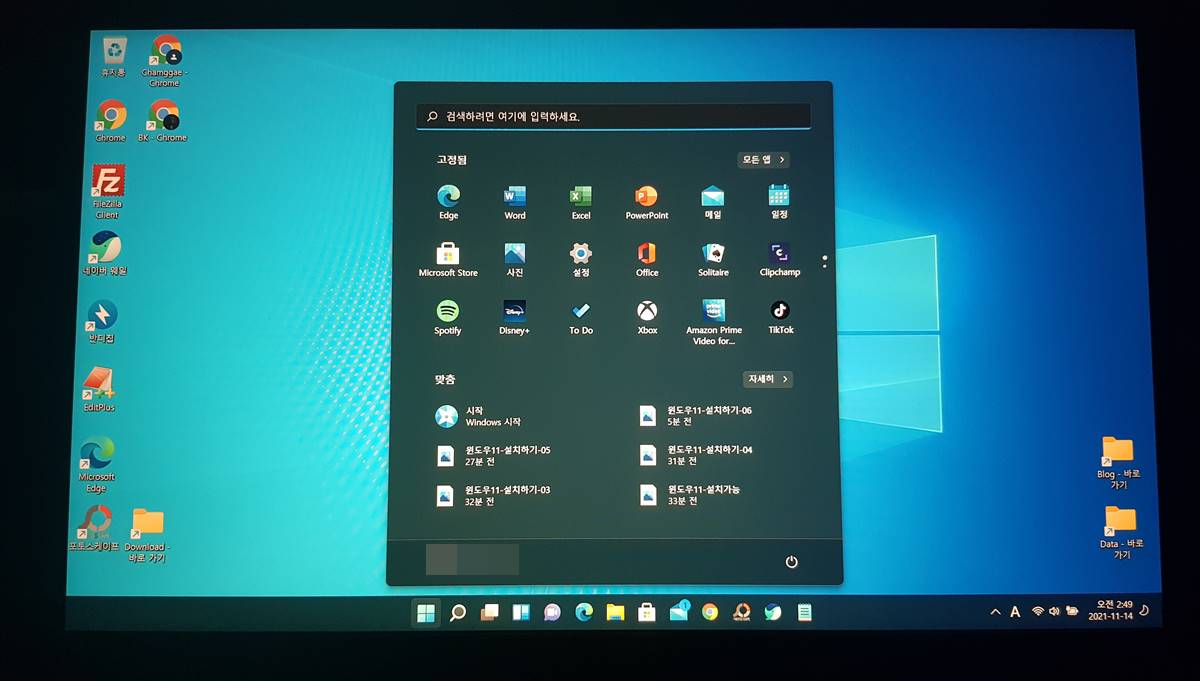Select the Ghamggae - Chrome desktop shortcut
This screenshot has height=681, width=1200.
pyautogui.click(x=165, y=61)
